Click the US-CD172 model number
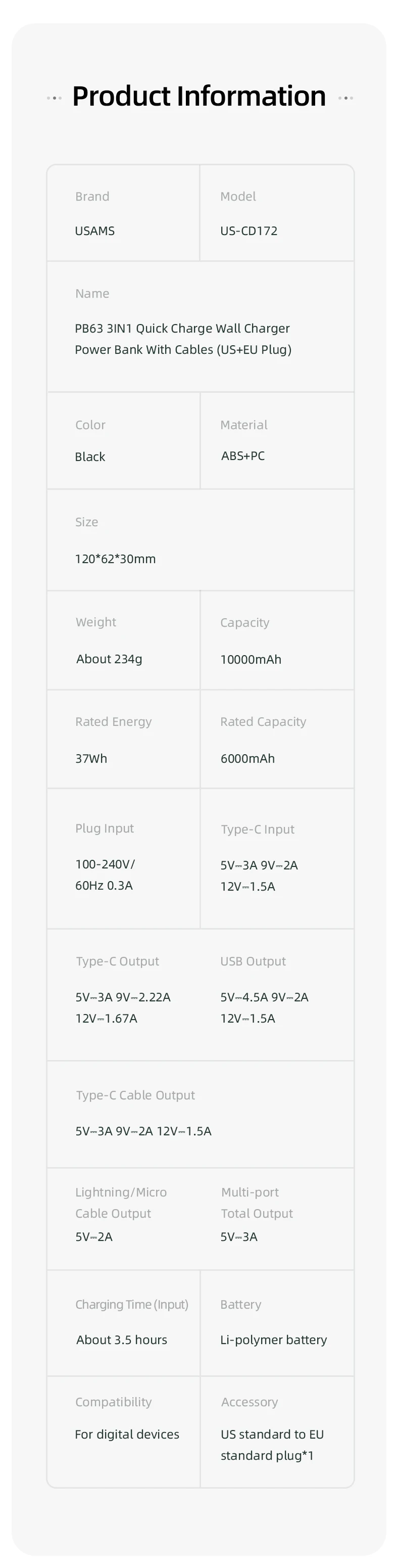The image size is (399, 1568). point(249,230)
